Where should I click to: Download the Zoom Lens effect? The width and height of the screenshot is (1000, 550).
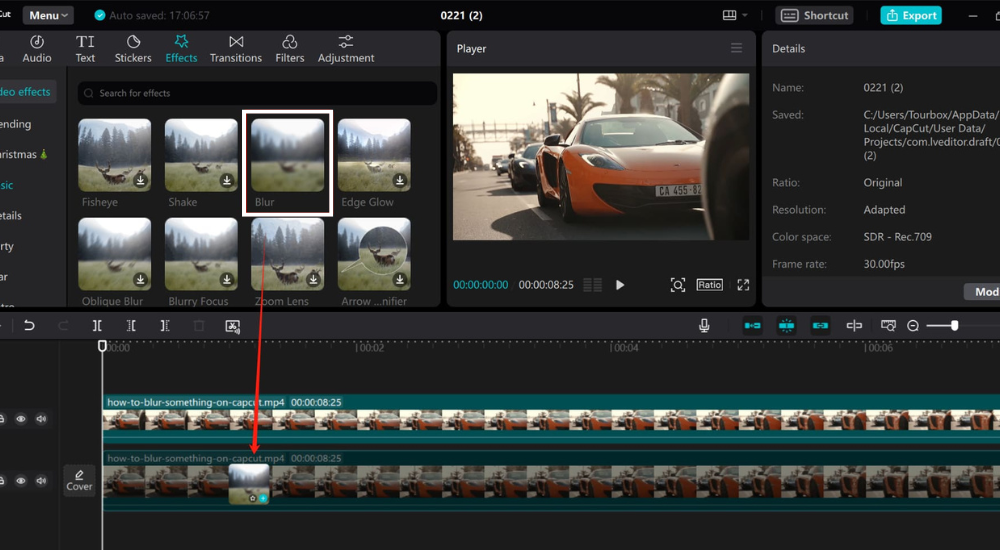coord(313,279)
